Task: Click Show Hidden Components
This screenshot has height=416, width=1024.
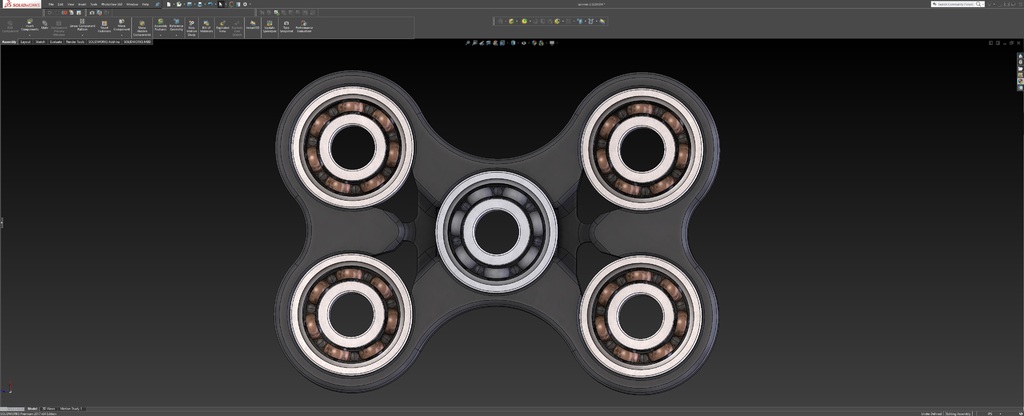Action: tap(142, 29)
